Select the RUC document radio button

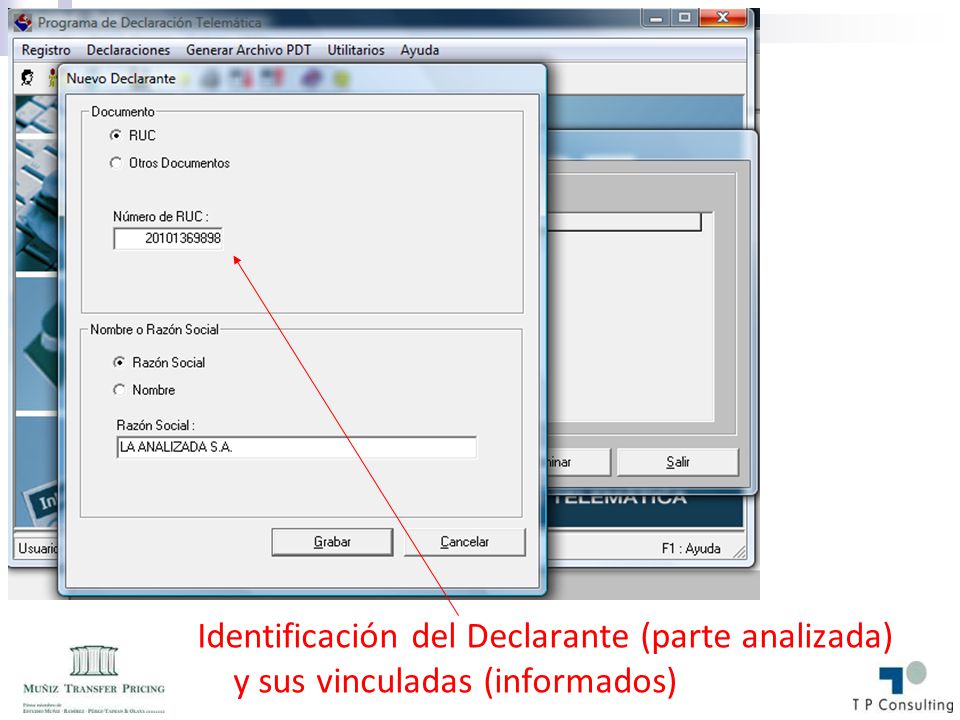(115, 135)
